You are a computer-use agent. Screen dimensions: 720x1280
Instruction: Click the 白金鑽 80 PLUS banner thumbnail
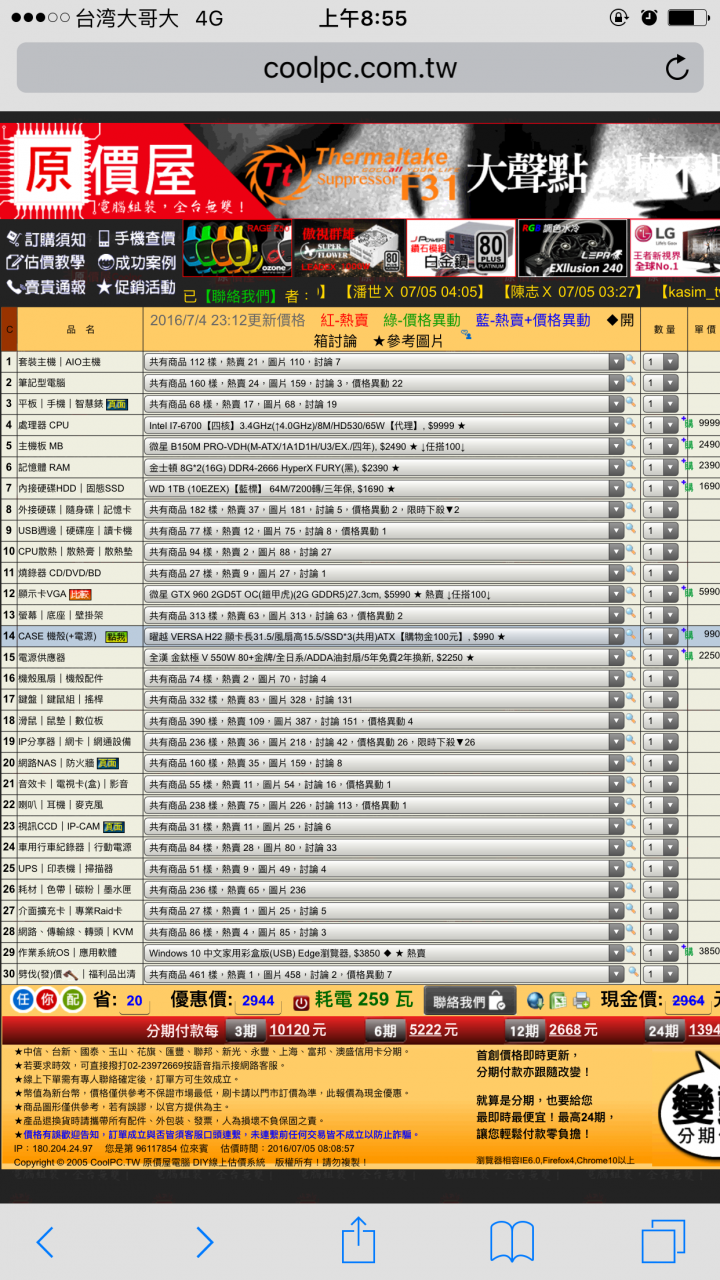(461, 248)
